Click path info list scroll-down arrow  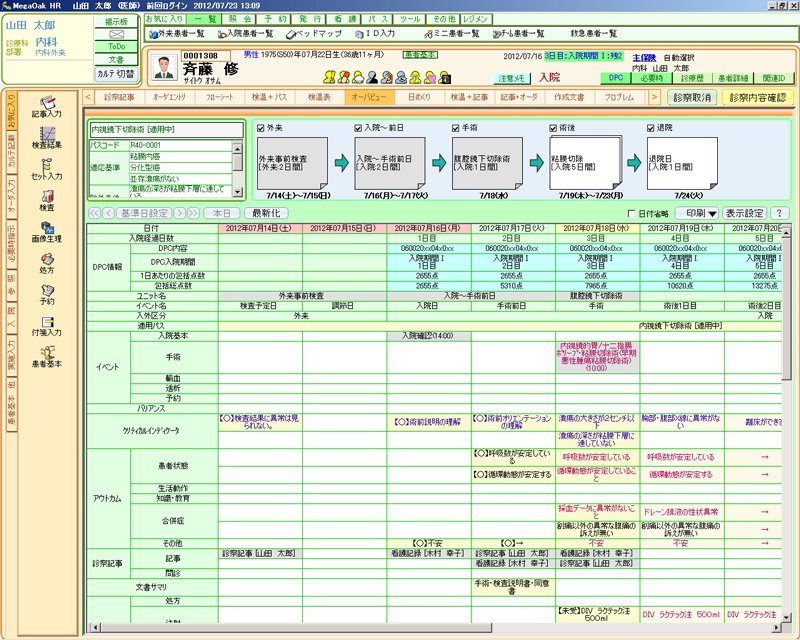(237, 192)
